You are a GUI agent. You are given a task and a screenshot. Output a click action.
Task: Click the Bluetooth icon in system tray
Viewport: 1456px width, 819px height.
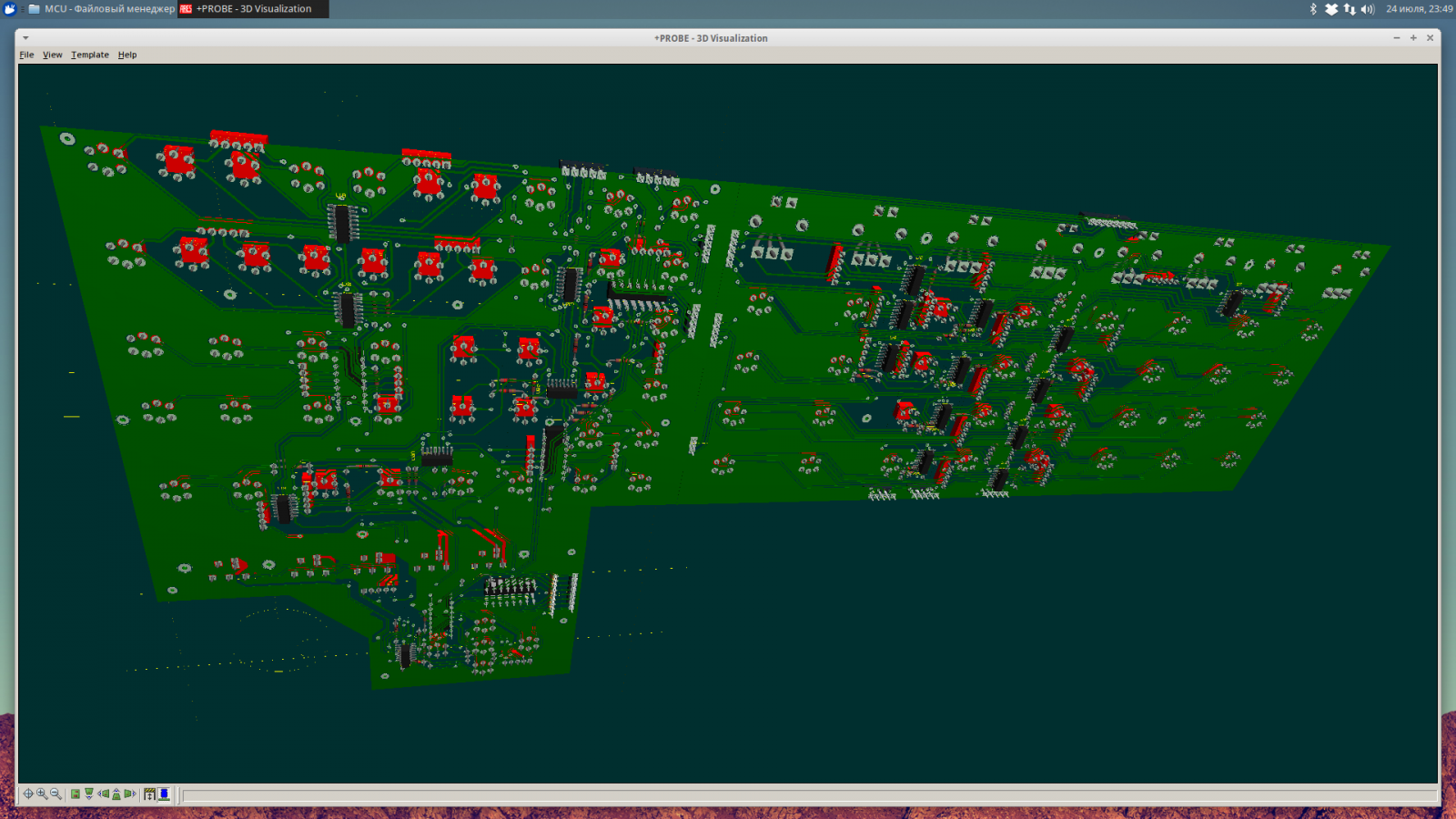1313,9
